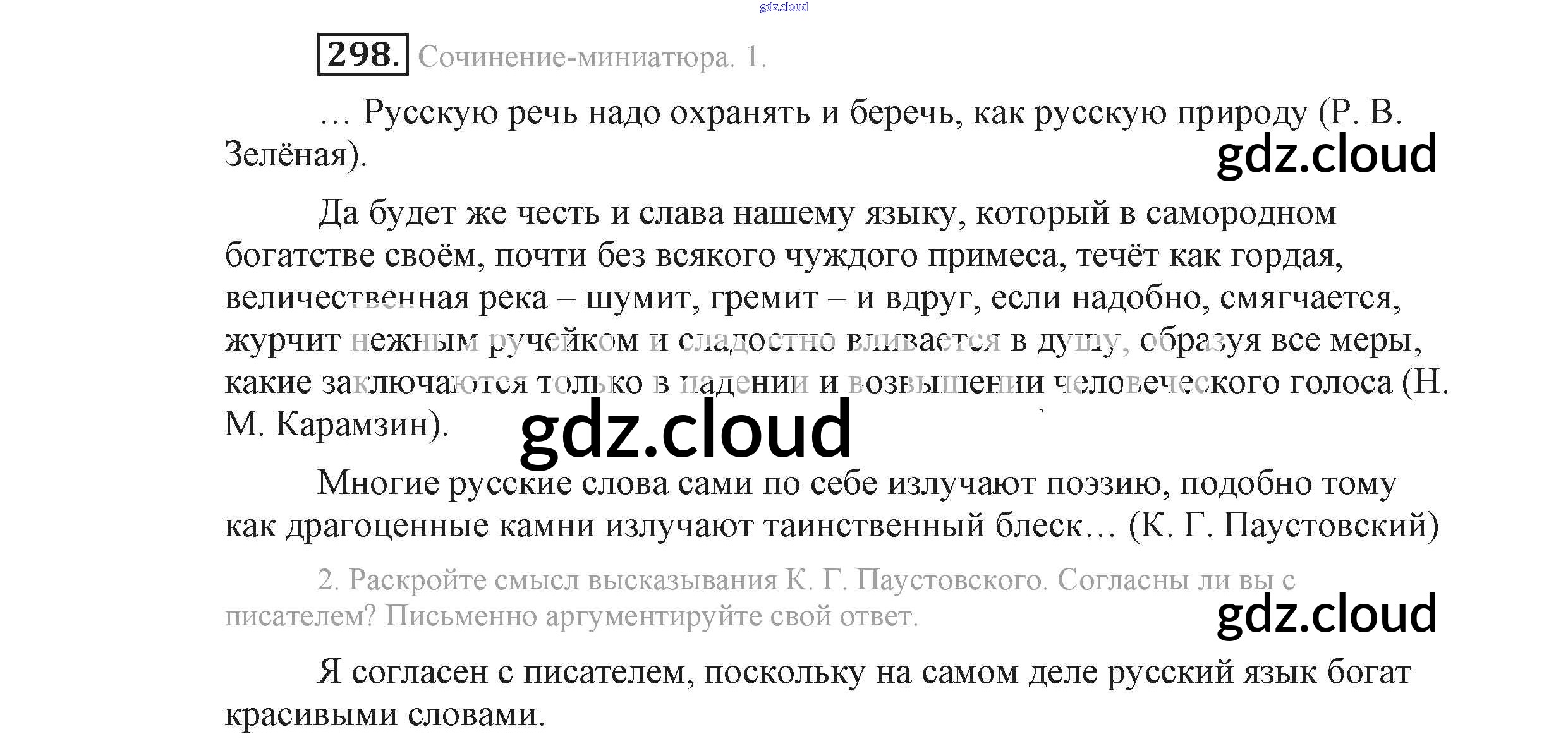The height and width of the screenshot is (739, 1568).
Task: Click the word 'журчит' at line start
Action: (x=282, y=340)
